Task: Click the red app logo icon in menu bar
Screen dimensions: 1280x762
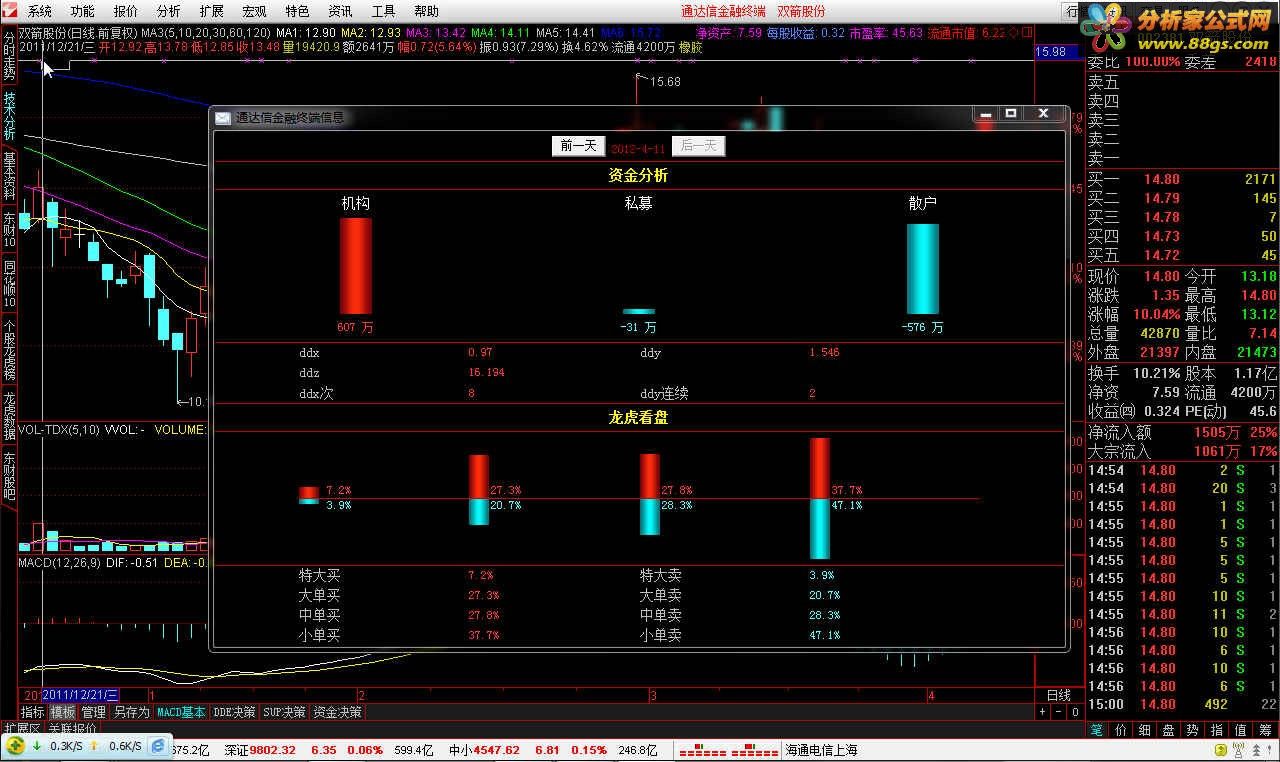Action: coord(10,11)
